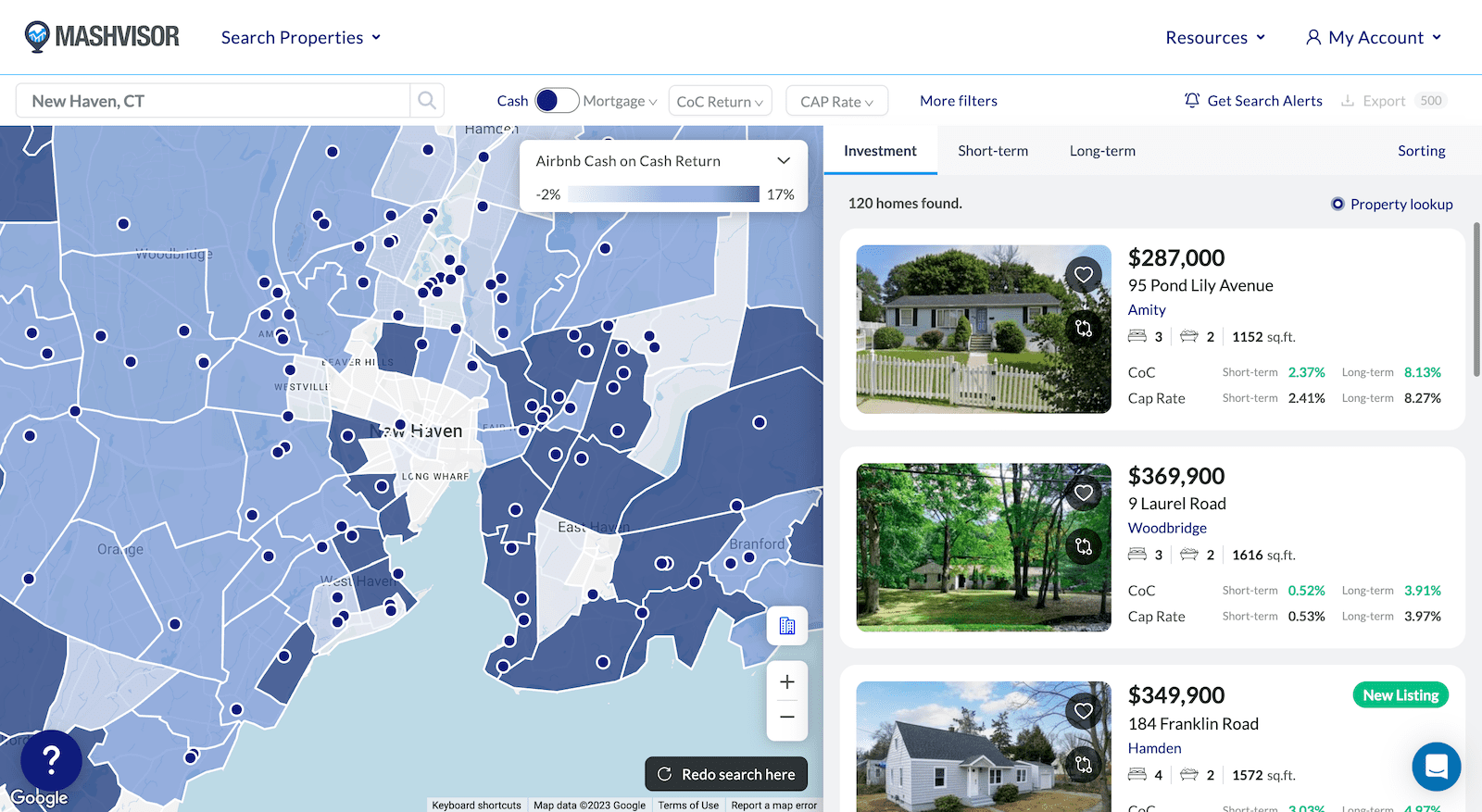
Task: Click Get Search Alerts link
Action: [1253, 101]
